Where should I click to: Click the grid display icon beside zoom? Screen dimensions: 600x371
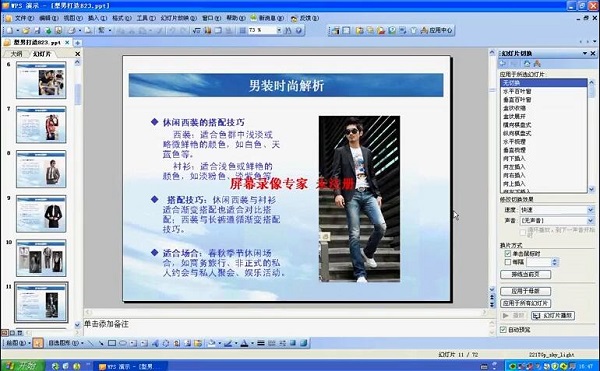(x=242, y=30)
